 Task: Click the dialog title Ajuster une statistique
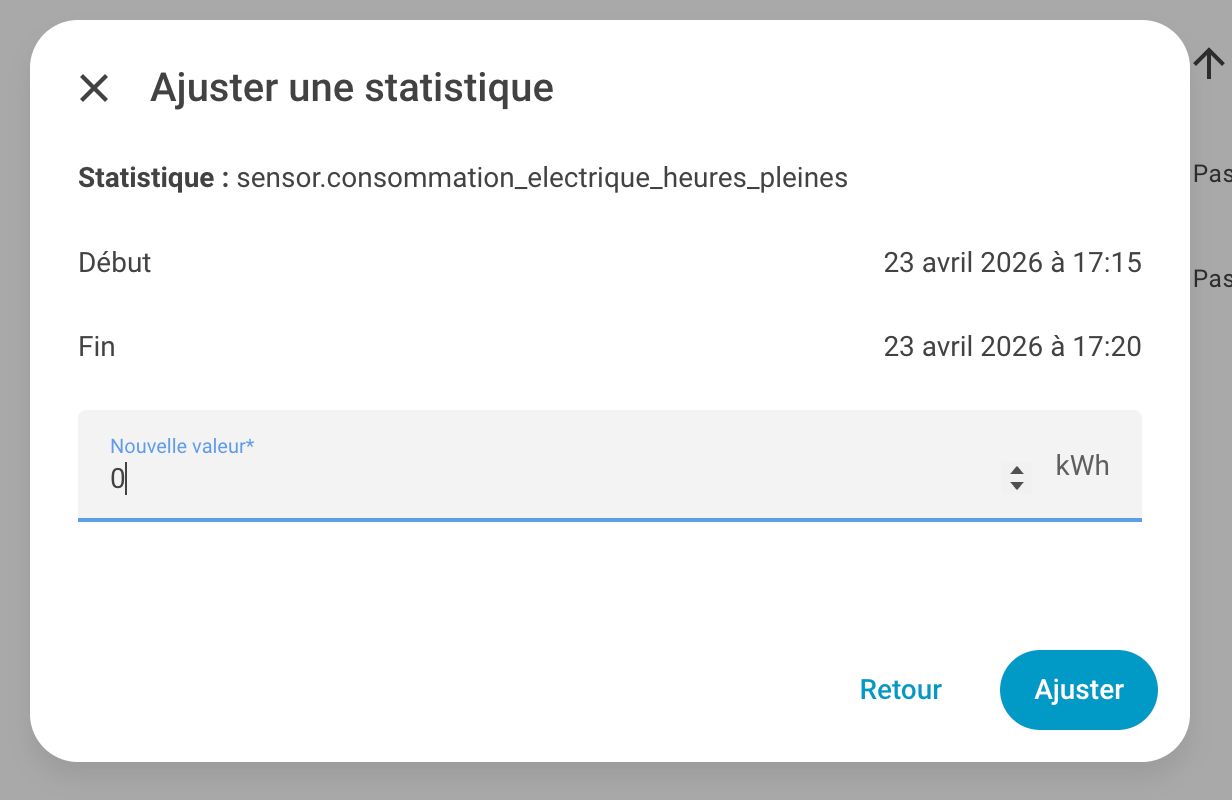pos(351,88)
